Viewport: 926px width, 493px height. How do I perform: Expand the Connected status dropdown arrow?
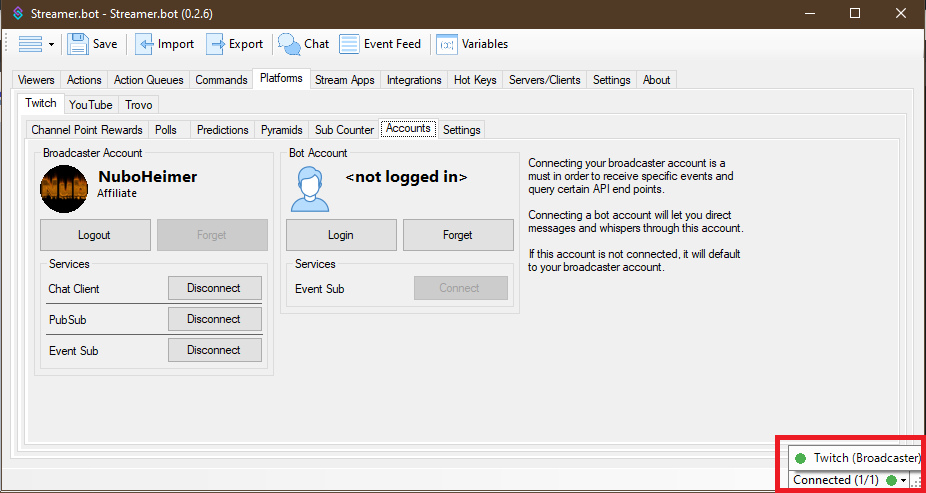pos(903,481)
